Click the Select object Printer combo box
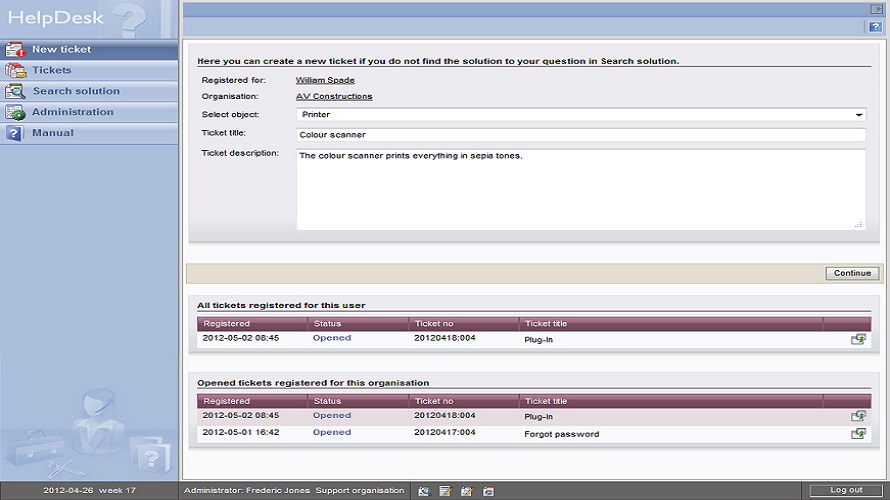Screen dimensions: 890x500 [581, 115]
